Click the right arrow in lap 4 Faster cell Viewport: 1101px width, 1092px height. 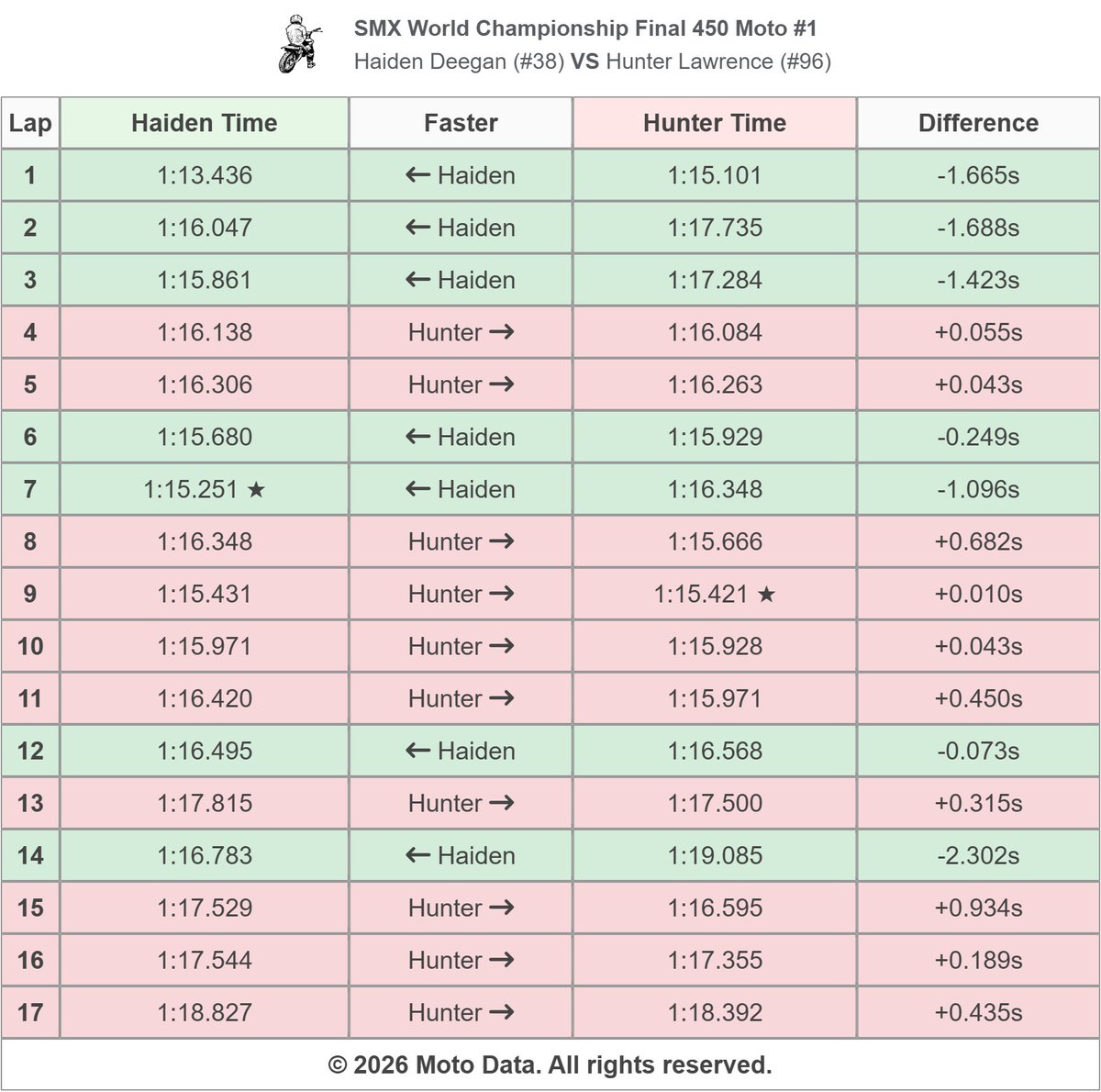tap(502, 332)
